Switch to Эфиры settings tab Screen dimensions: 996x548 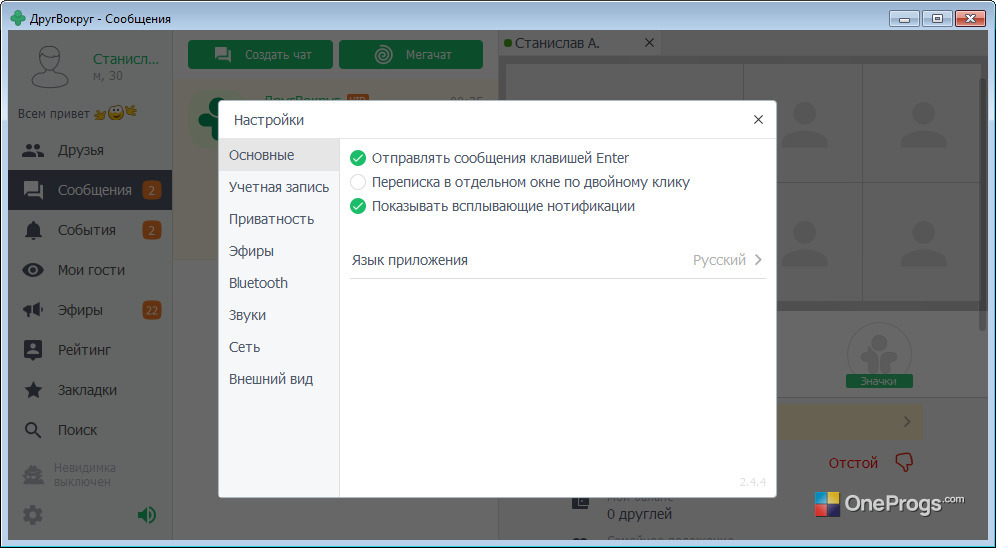[279, 251]
